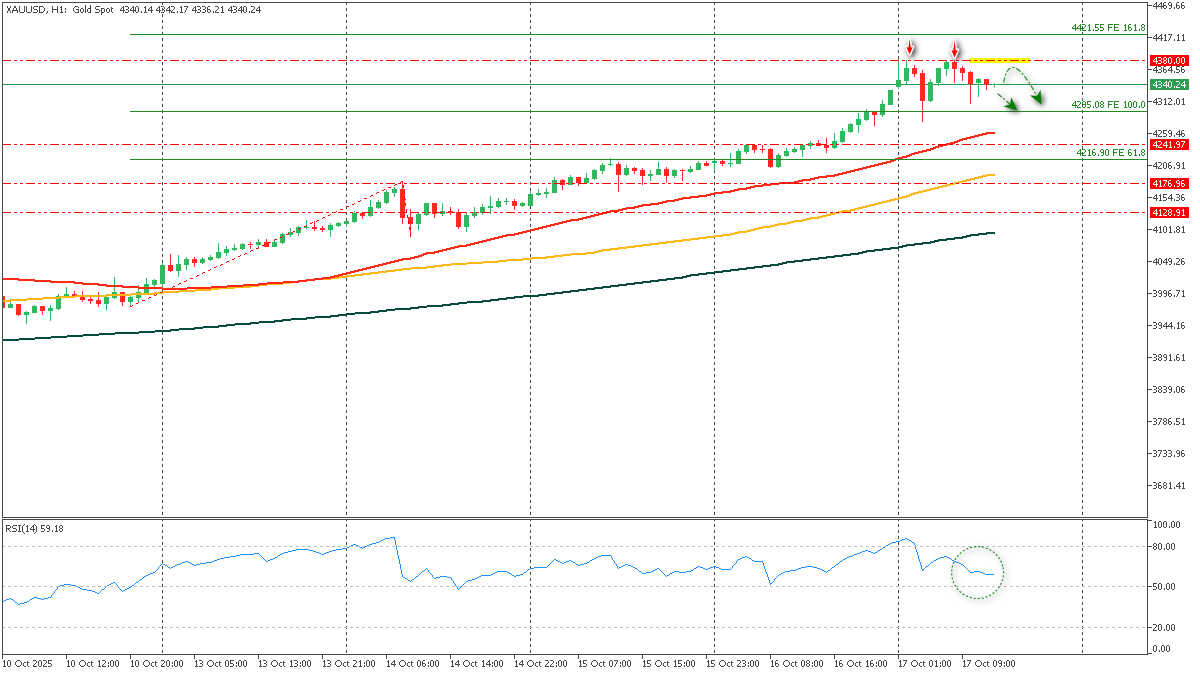Screen dimensions: 1200x675
Task: Click the green dashed circle on the RSI line
Action: click(x=977, y=573)
